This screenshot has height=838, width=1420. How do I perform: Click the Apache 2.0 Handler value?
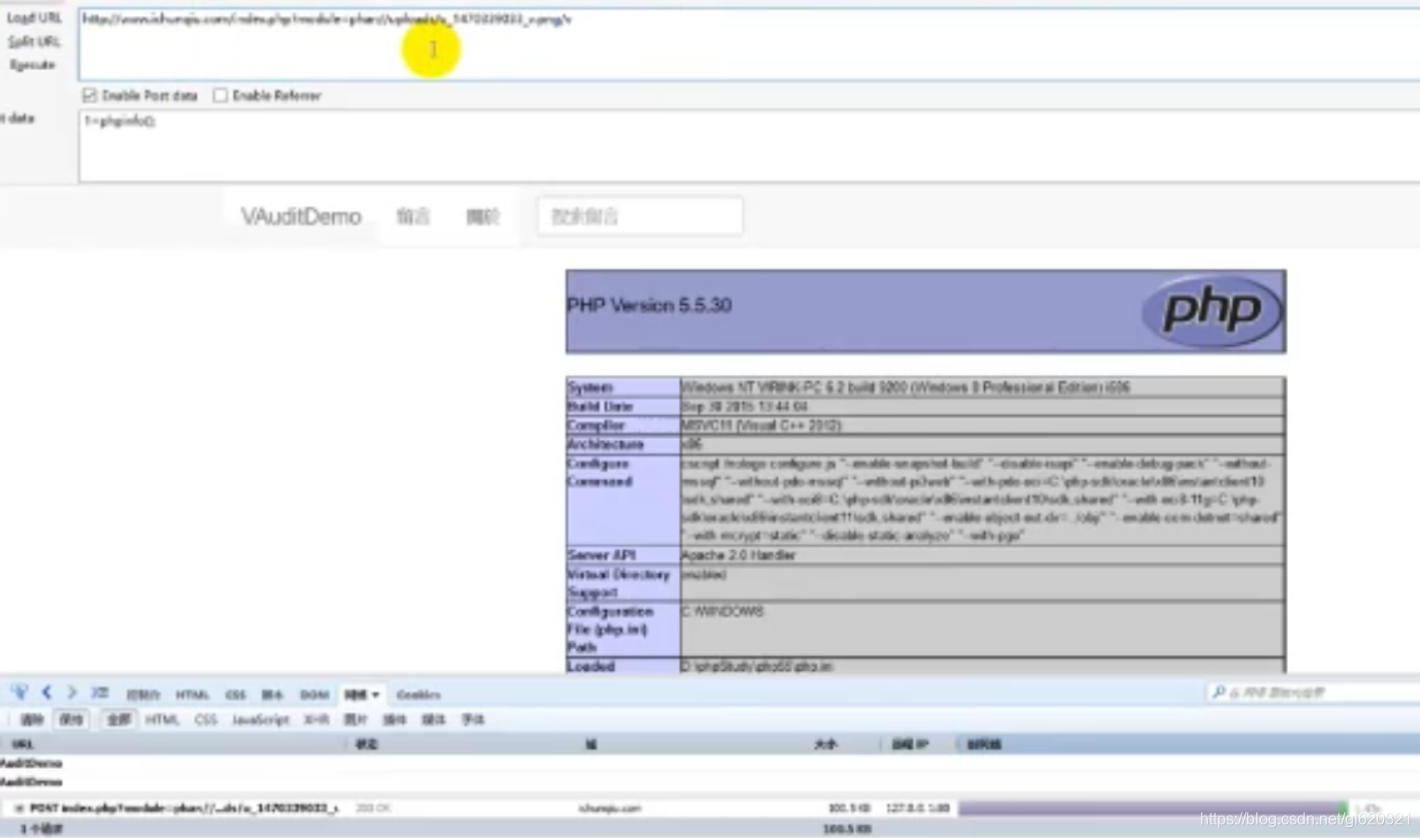739,555
